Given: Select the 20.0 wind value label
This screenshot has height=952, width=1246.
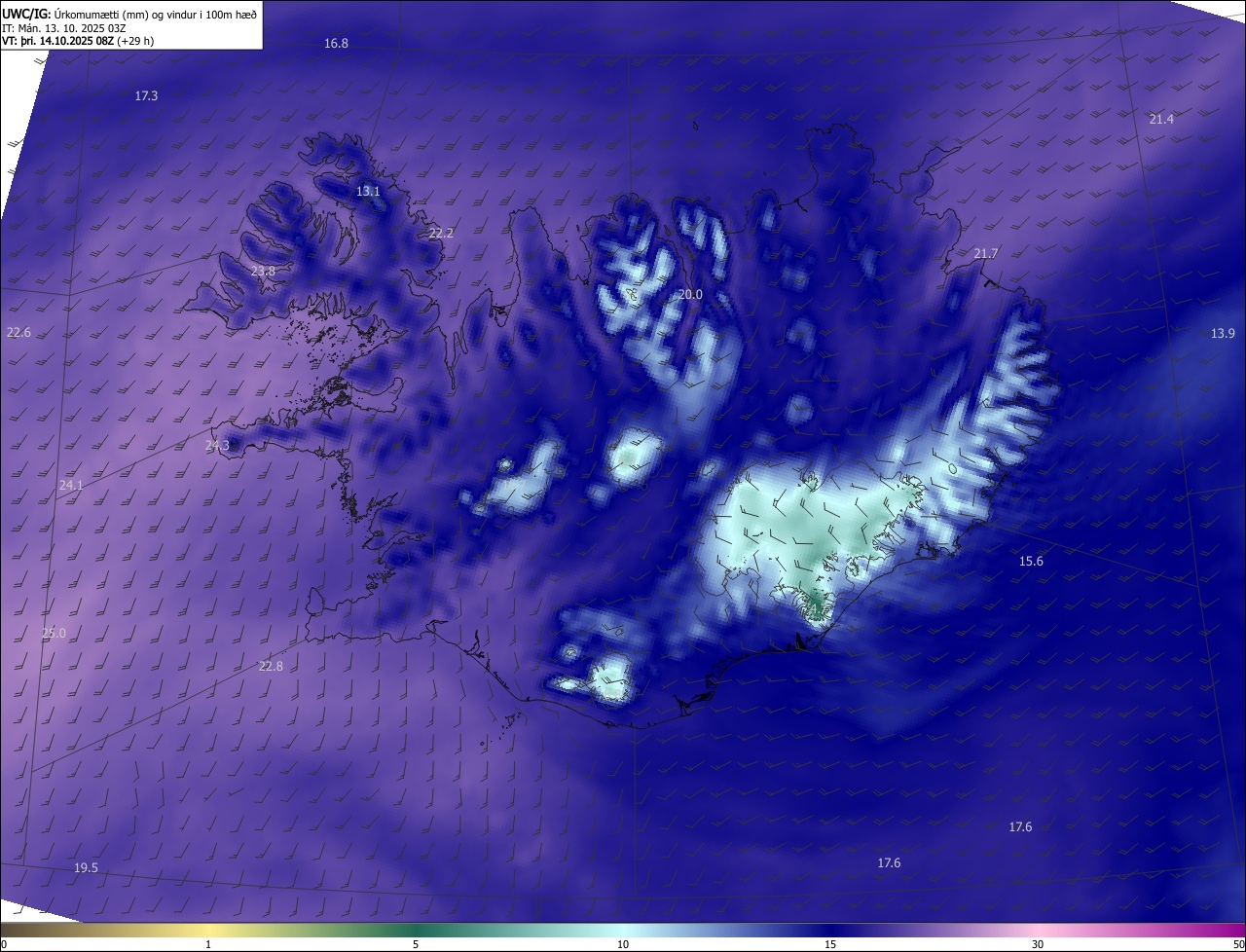Looking at the screenshot, I should (690, 294).
